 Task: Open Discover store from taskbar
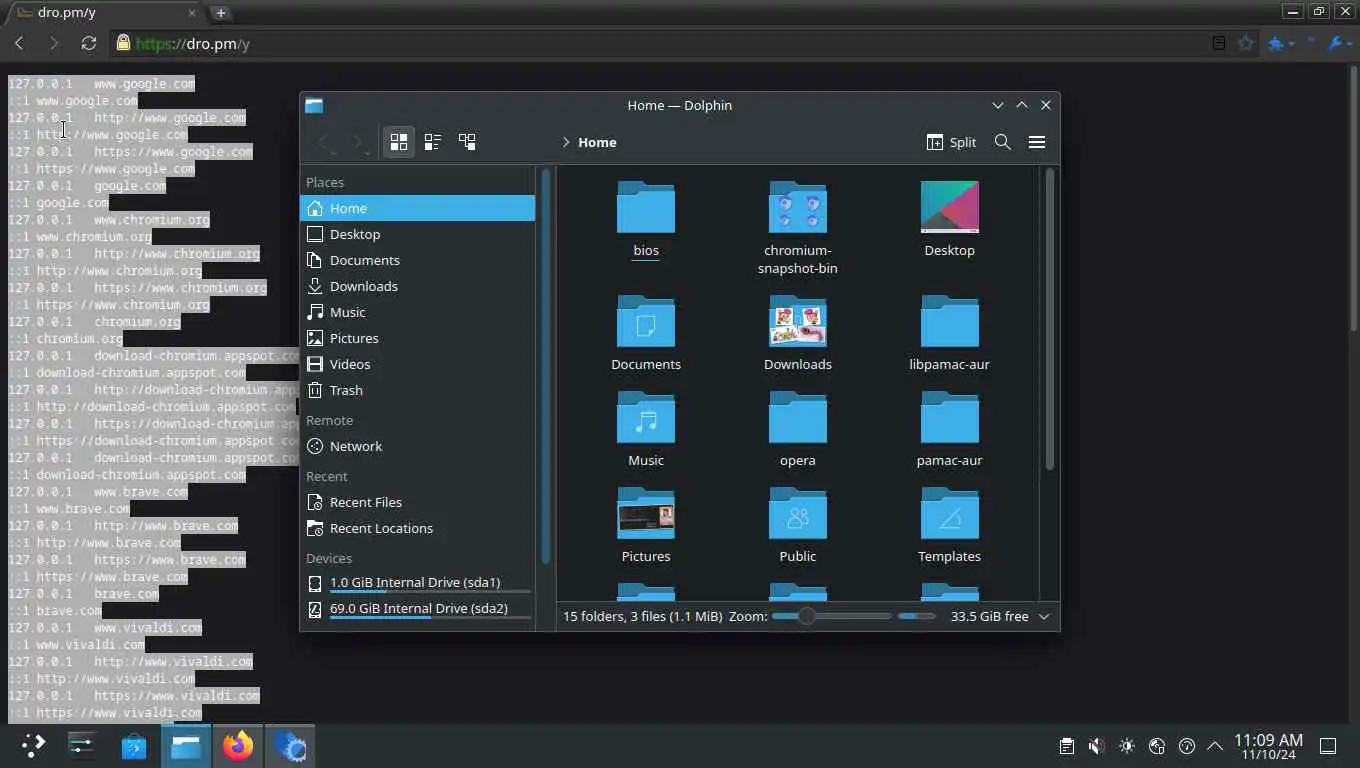pos(134,745)
